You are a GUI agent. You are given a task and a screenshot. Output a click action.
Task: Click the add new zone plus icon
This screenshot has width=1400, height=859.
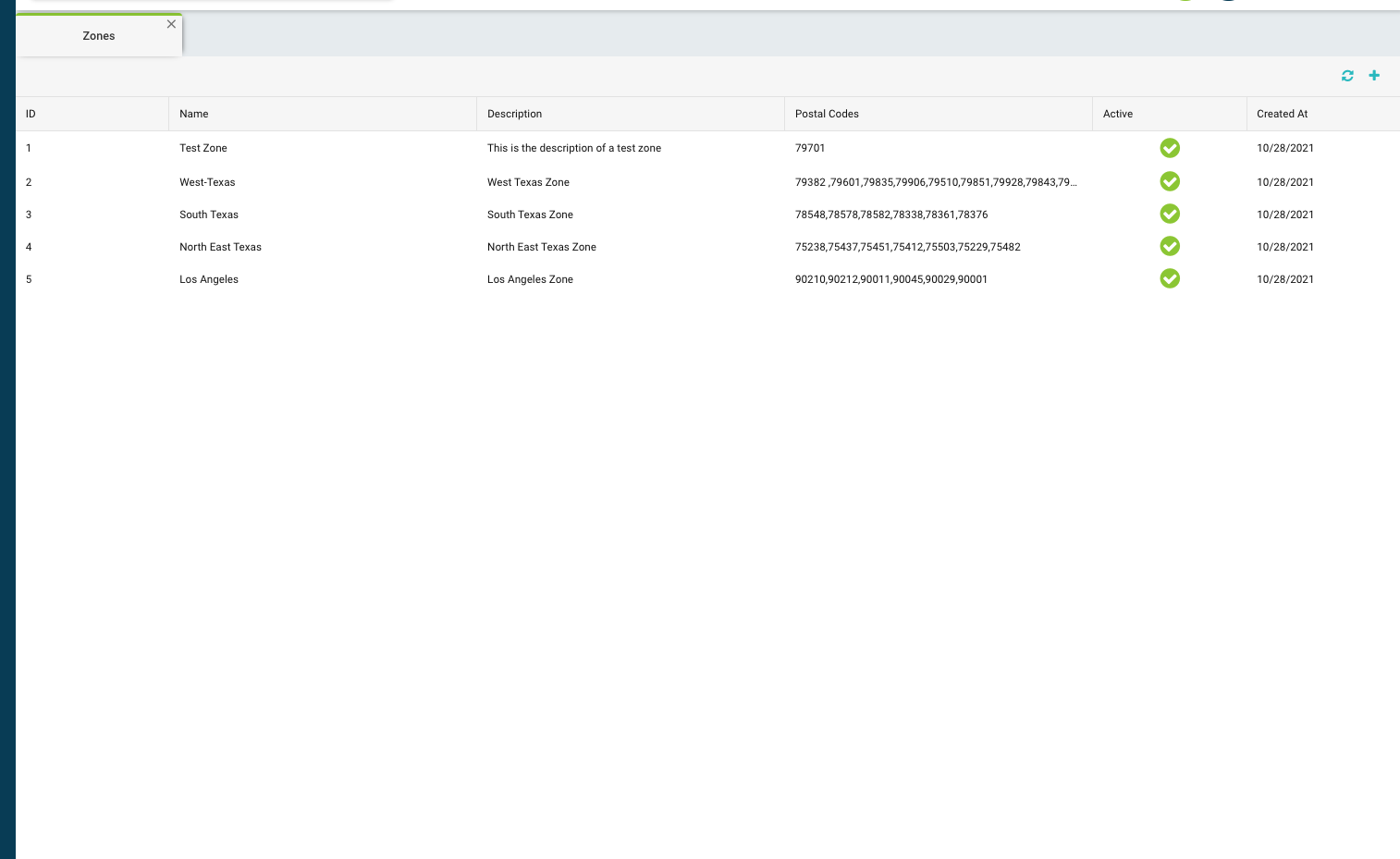(x=1374, y=76)
